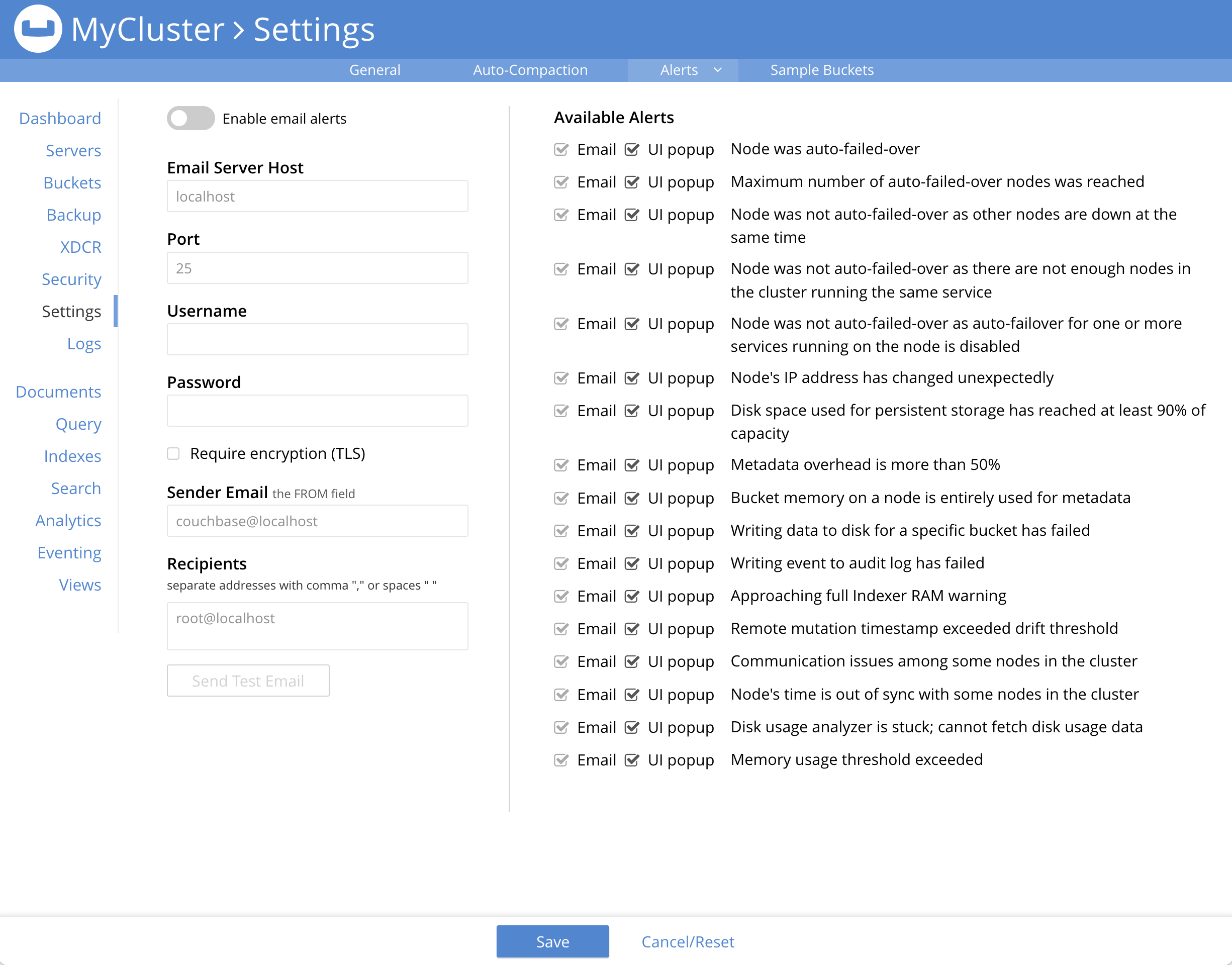Open the Alerts tab dropdown chevron
The width and height of the screenshot is (1232, 965).
tap(718, 70)
